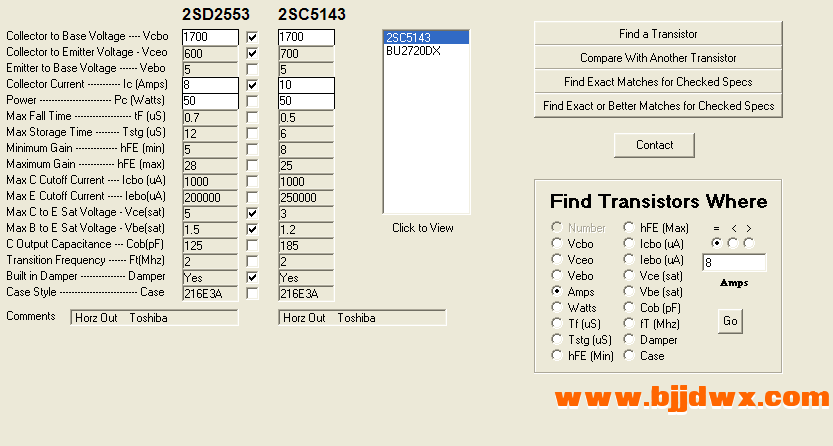This screenshot has height=446, width=833.
Task: Select the greater-than comparison radio button
Action: click(748, 243)
